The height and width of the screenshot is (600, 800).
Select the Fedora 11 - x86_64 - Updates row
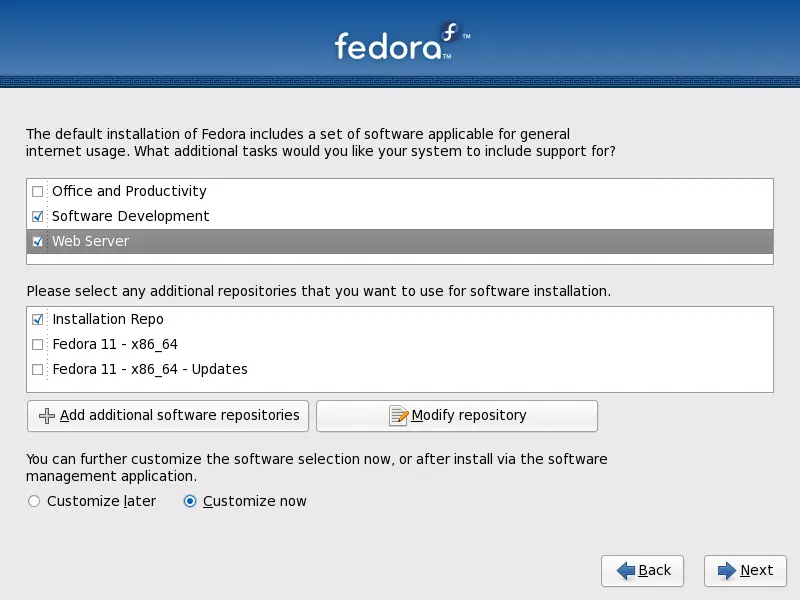[400, 369]
